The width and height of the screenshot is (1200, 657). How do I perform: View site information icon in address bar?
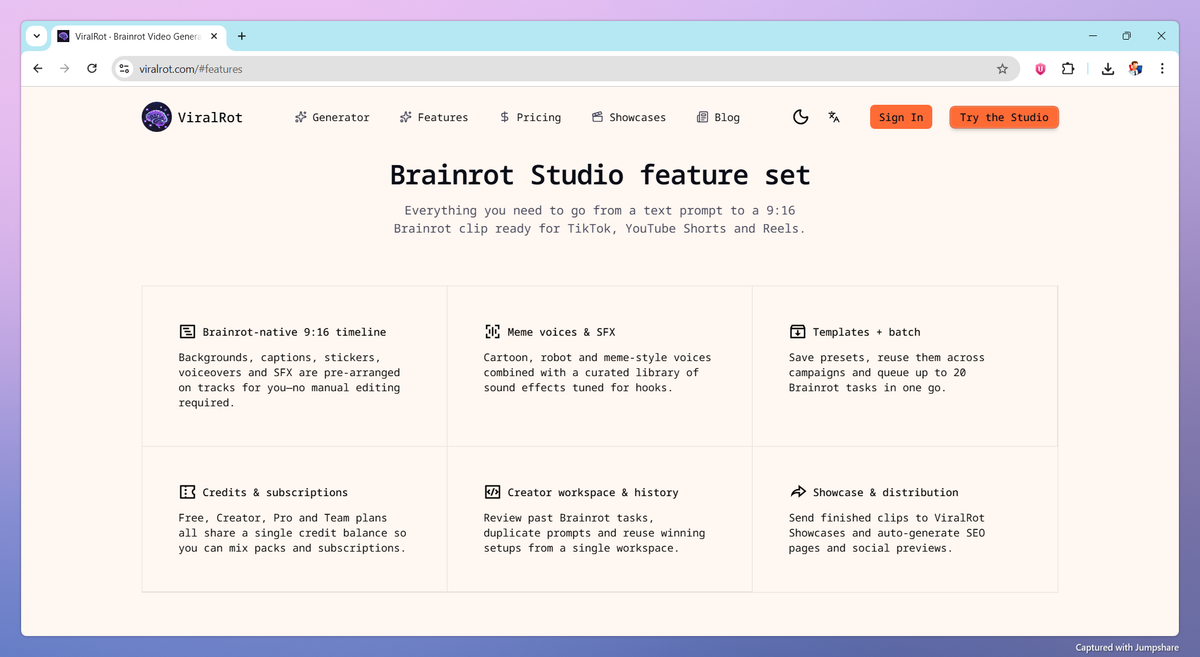[124, 69]
